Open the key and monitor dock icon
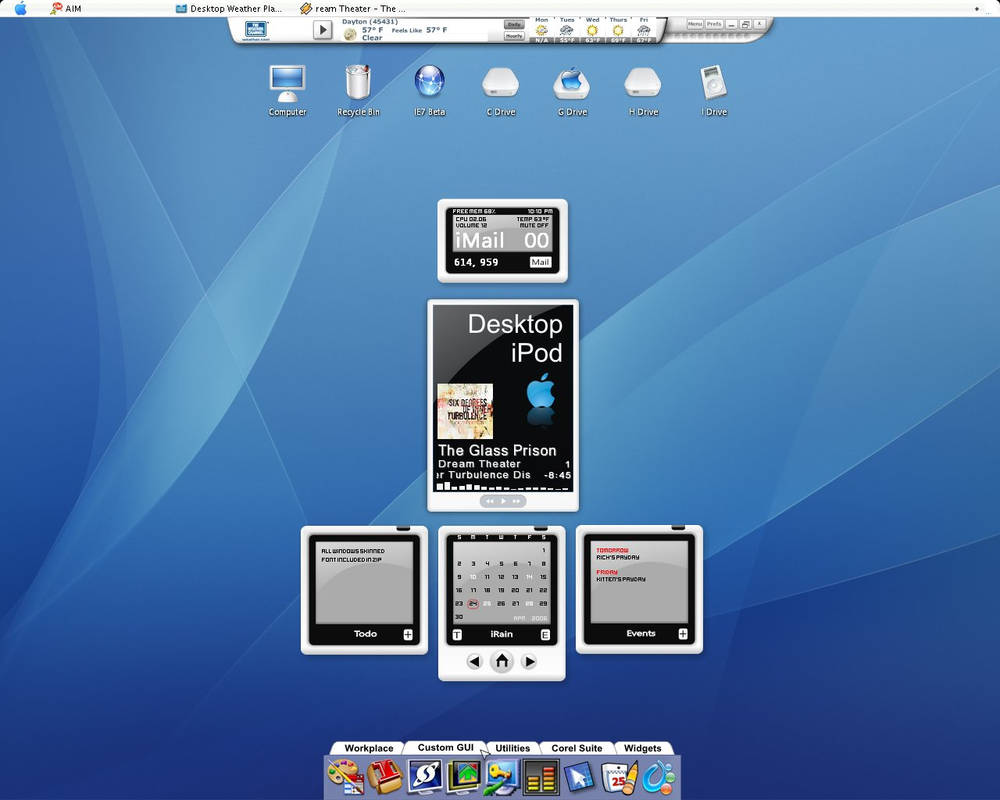This screenshot has width=1000, height=800. coord(502,776)
